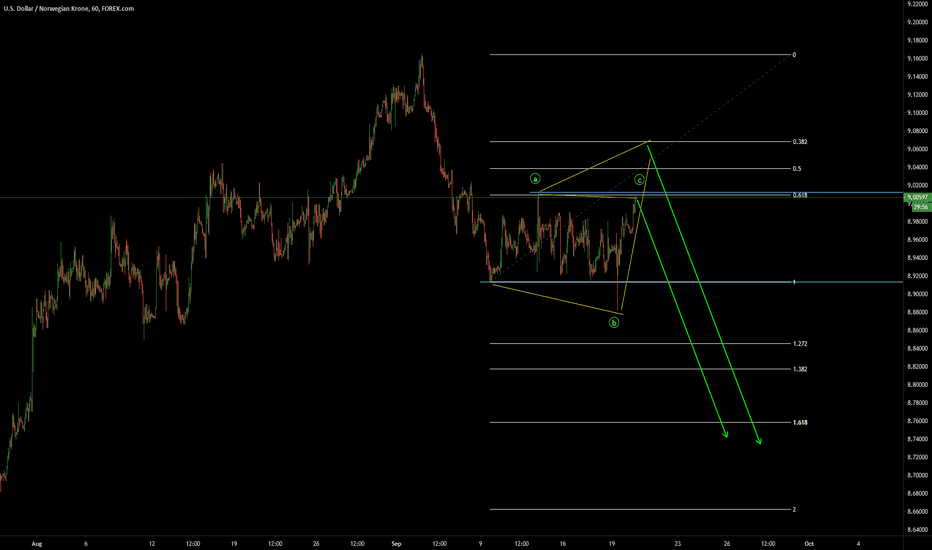Viewport: 932px width, 550px height.
Task: Click the Fibonacci level label 1.272
Action: pos(799,344)
